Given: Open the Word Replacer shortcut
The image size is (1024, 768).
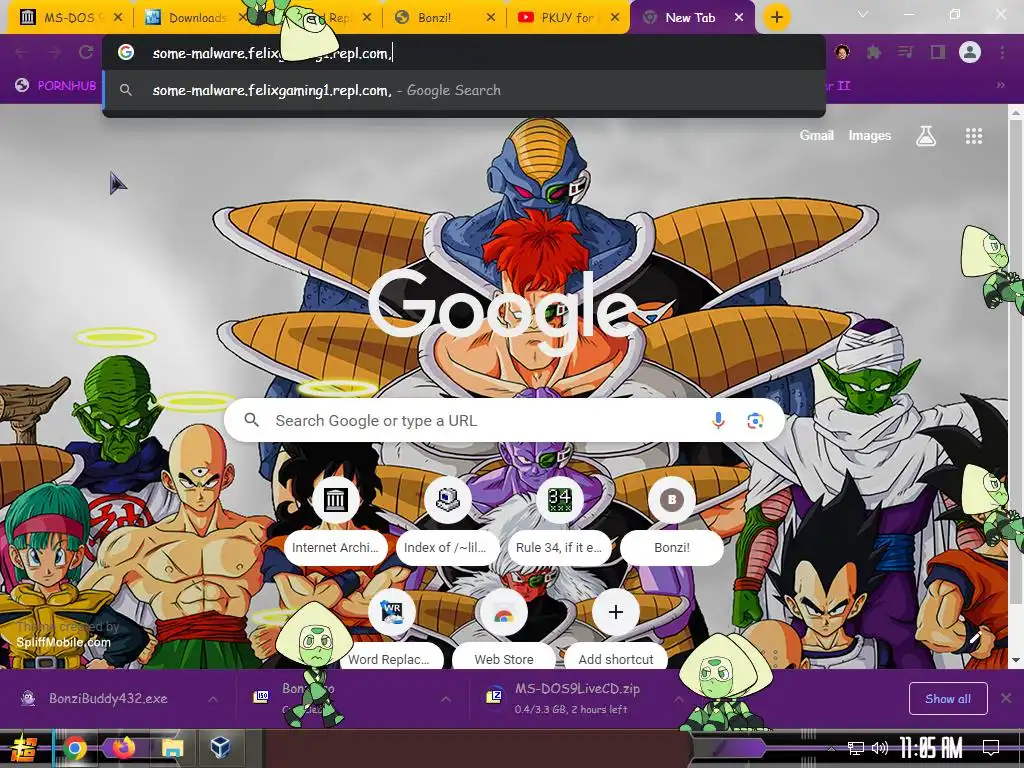Looking at the screenshot, I should coord(391,630).
